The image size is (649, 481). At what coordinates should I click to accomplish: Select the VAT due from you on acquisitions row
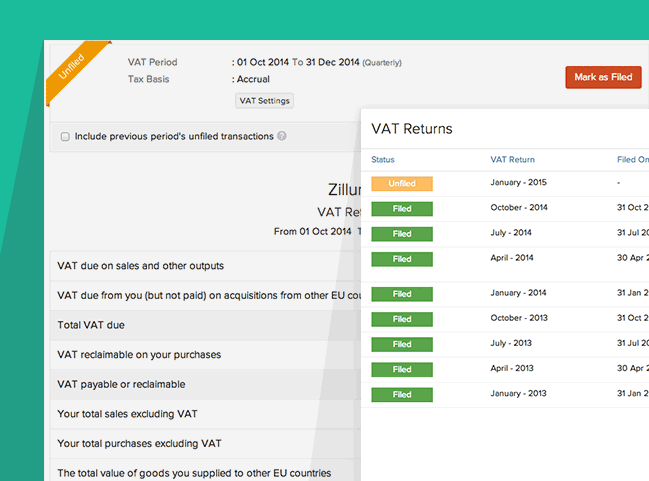click(205, 296)
